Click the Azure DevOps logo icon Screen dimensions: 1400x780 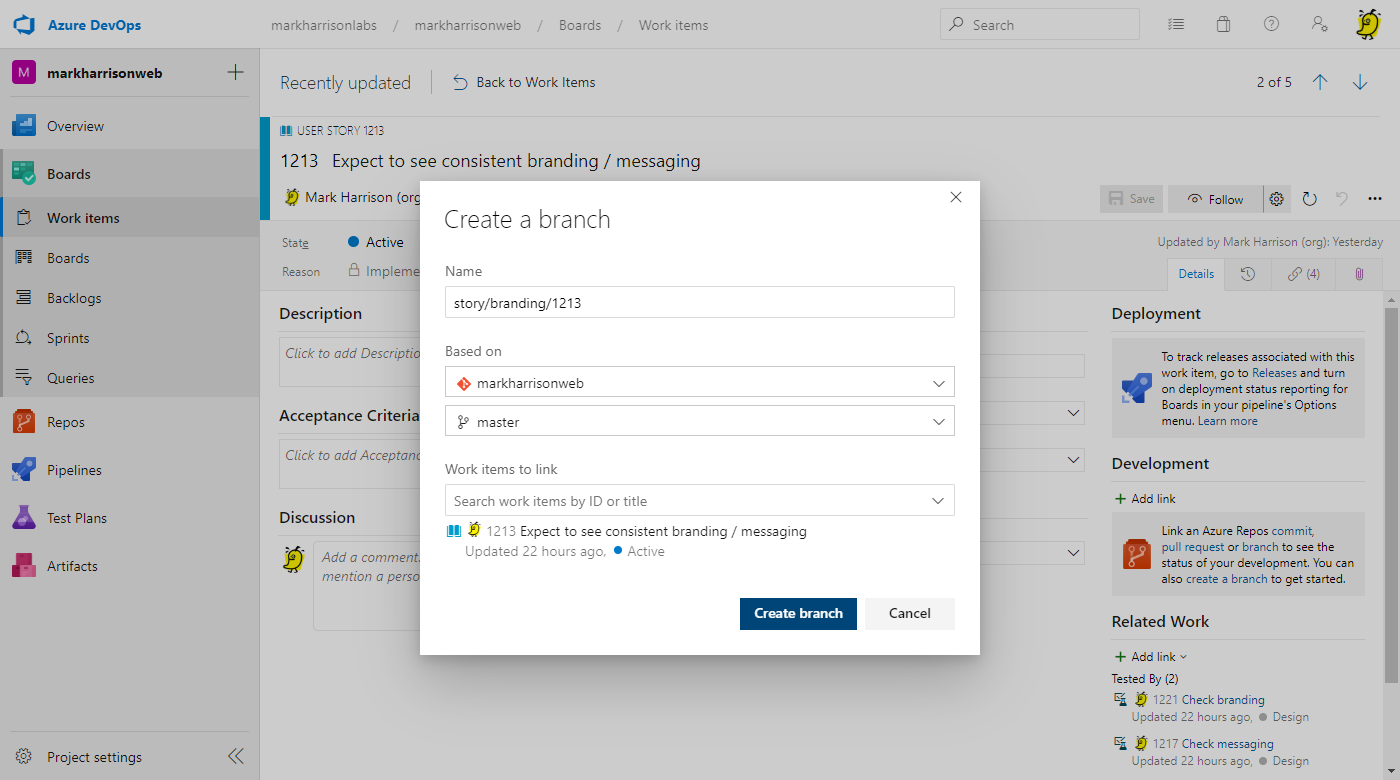pos(24,24)
